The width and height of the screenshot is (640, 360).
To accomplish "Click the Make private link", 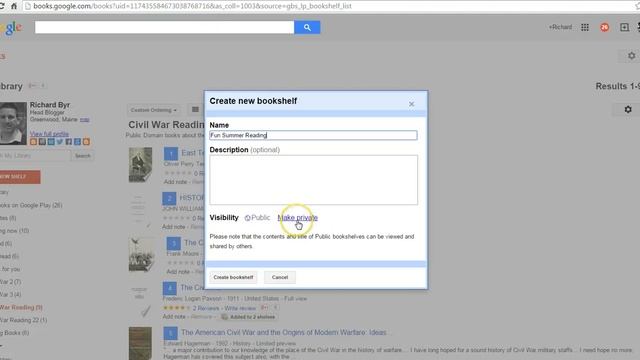I will coord(298,218).
